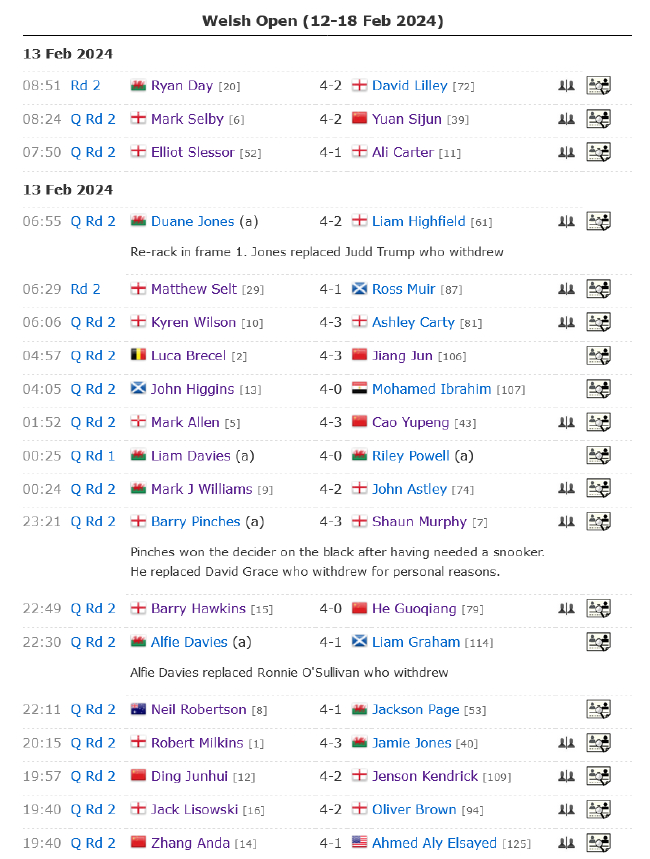Show head-to-head for Hawkins vs He Guoqiang
This screenshot has height=859, width=650.
click(x=566, y=608)
